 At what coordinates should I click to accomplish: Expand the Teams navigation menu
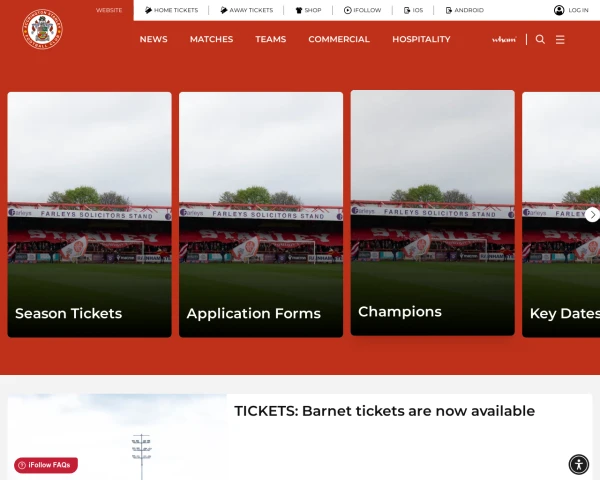271,39
